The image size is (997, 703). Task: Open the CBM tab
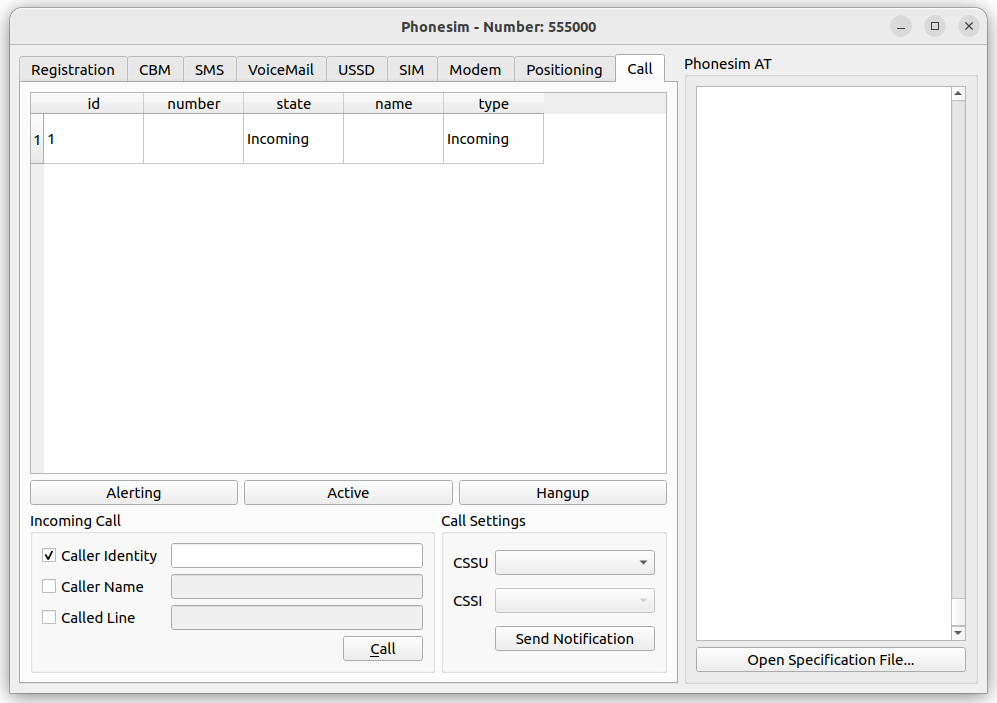click(x=155, y=69)
